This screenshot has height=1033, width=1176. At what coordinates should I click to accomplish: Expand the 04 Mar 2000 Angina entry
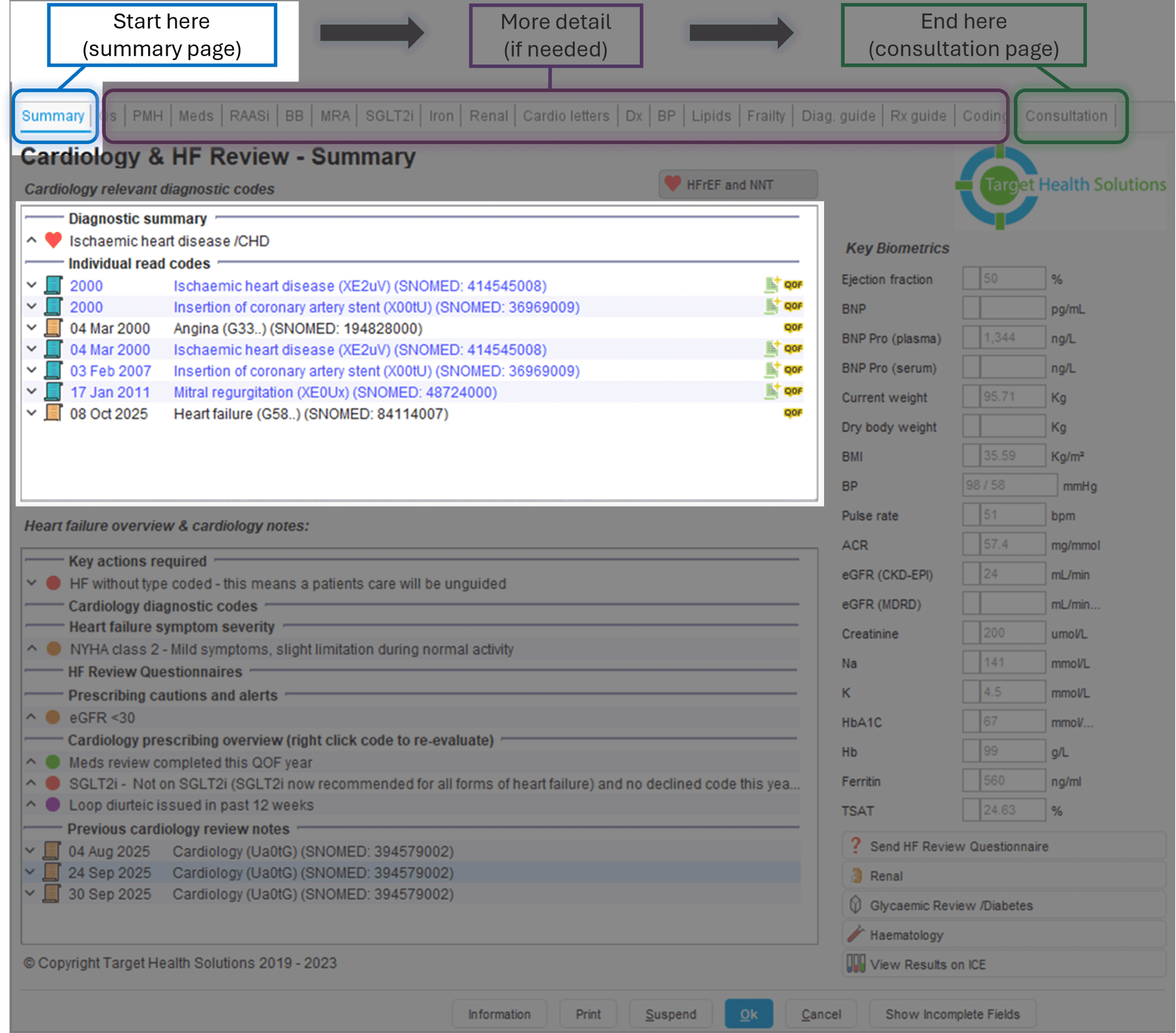point(32,328)
